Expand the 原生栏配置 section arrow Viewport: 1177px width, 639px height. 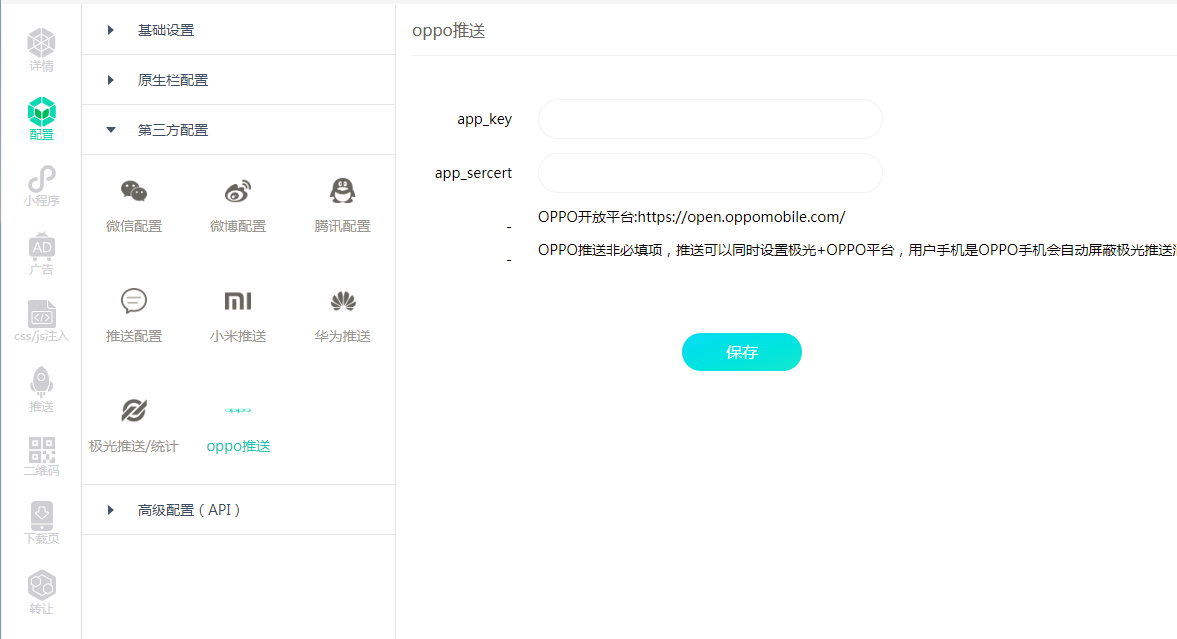click(x=110, y=80)
